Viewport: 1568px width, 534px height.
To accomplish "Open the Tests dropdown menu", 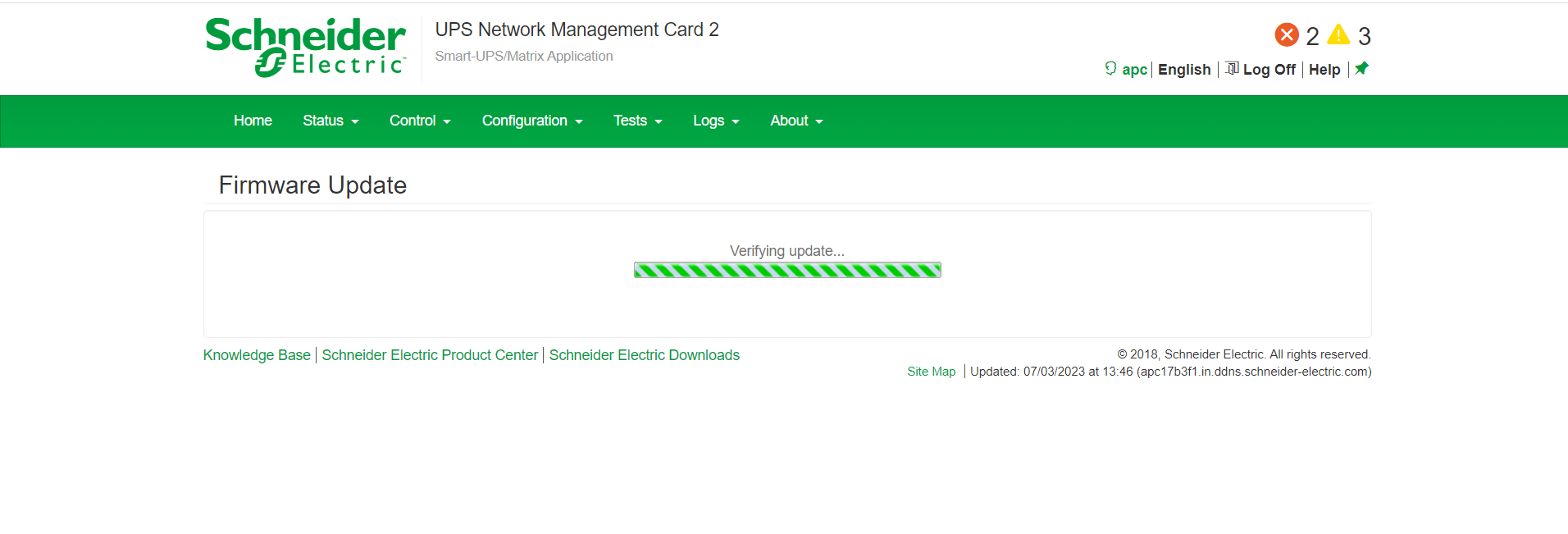I will point(638,121).
